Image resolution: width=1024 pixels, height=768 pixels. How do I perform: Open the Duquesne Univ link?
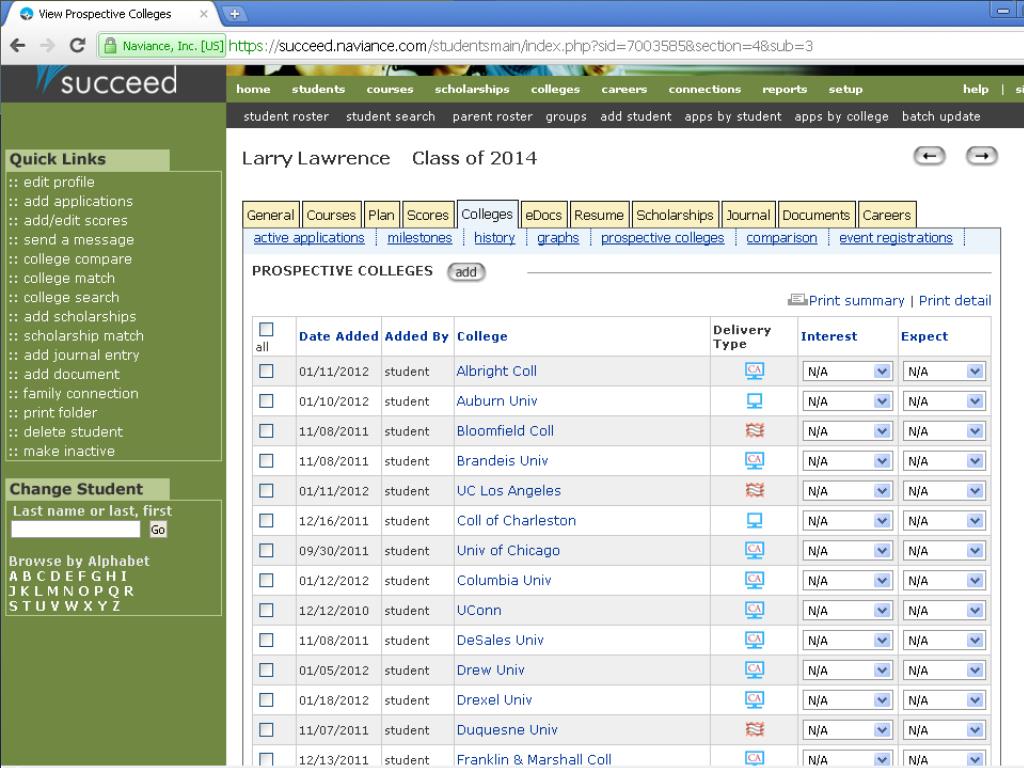point(507,729)
